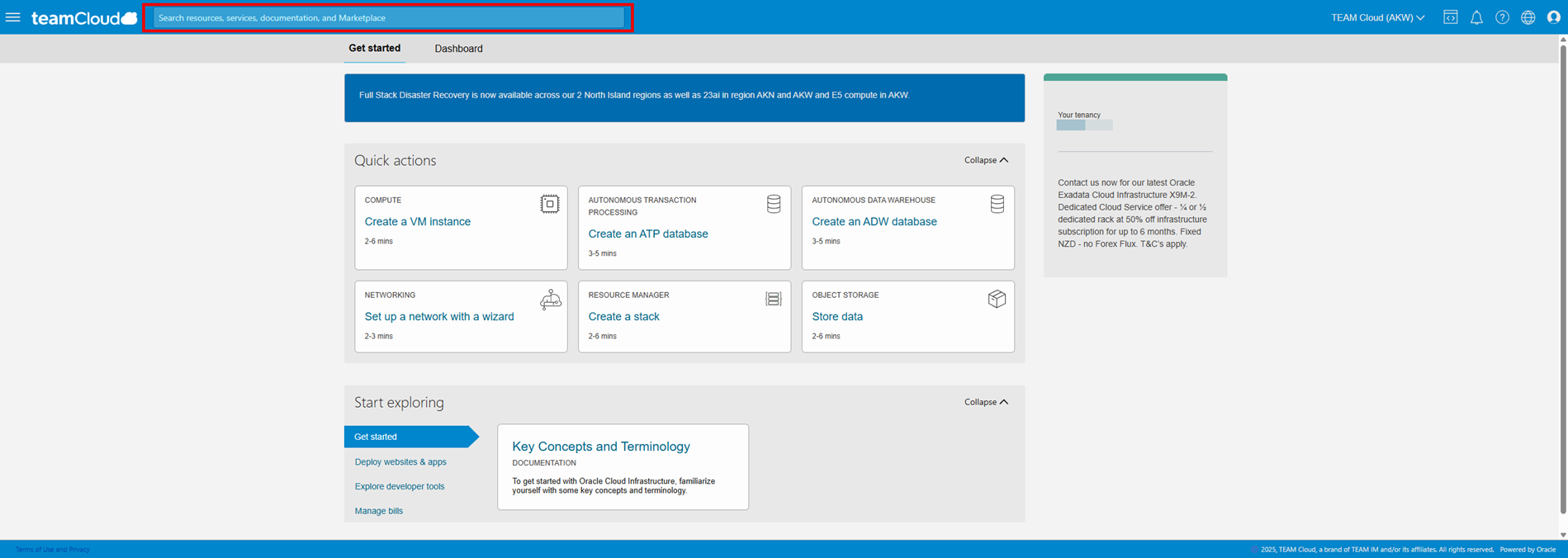The width and height of the screenshot is (1568, 558).
Task: Click the Compute chip icon
Action: click(x=549, y=204)
